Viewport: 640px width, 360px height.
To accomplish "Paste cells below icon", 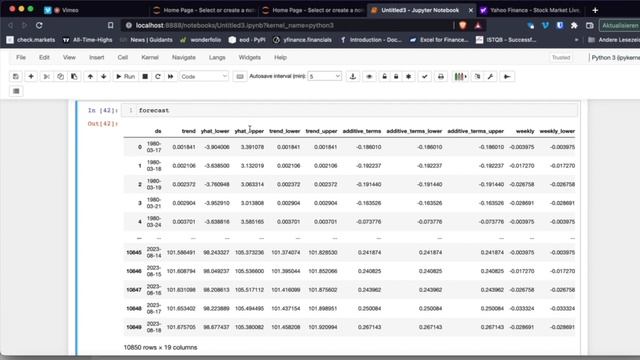I will [x=74, y=76].
